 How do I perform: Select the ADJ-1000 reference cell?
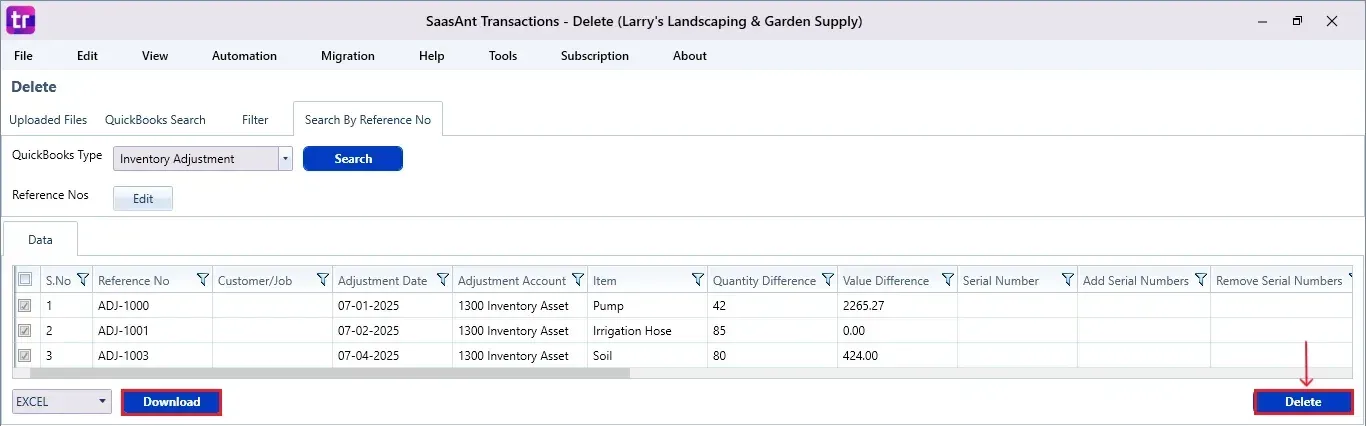click(x=152, y=306)
